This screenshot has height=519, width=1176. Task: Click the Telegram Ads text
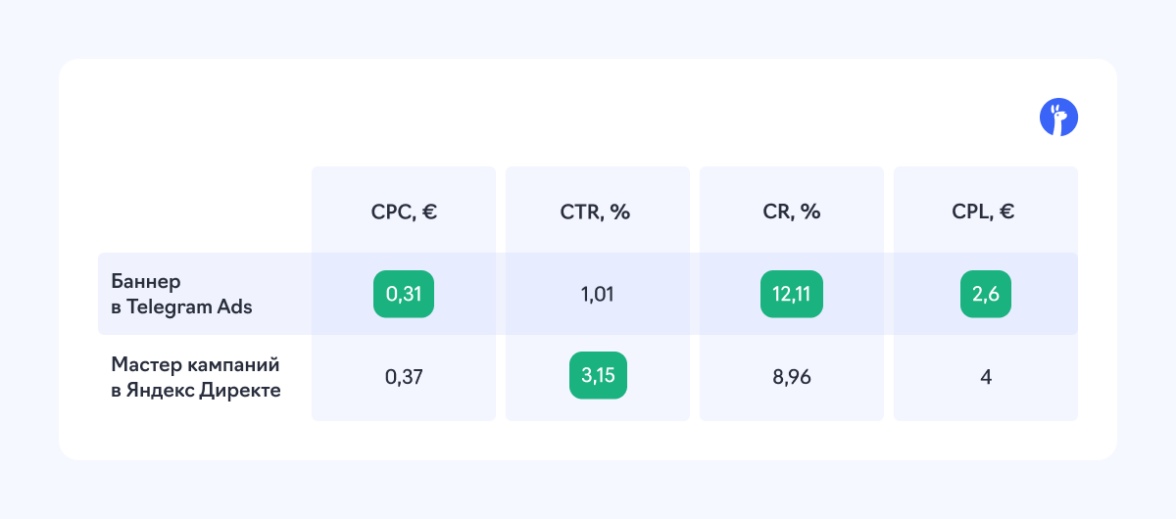[190, 308]
